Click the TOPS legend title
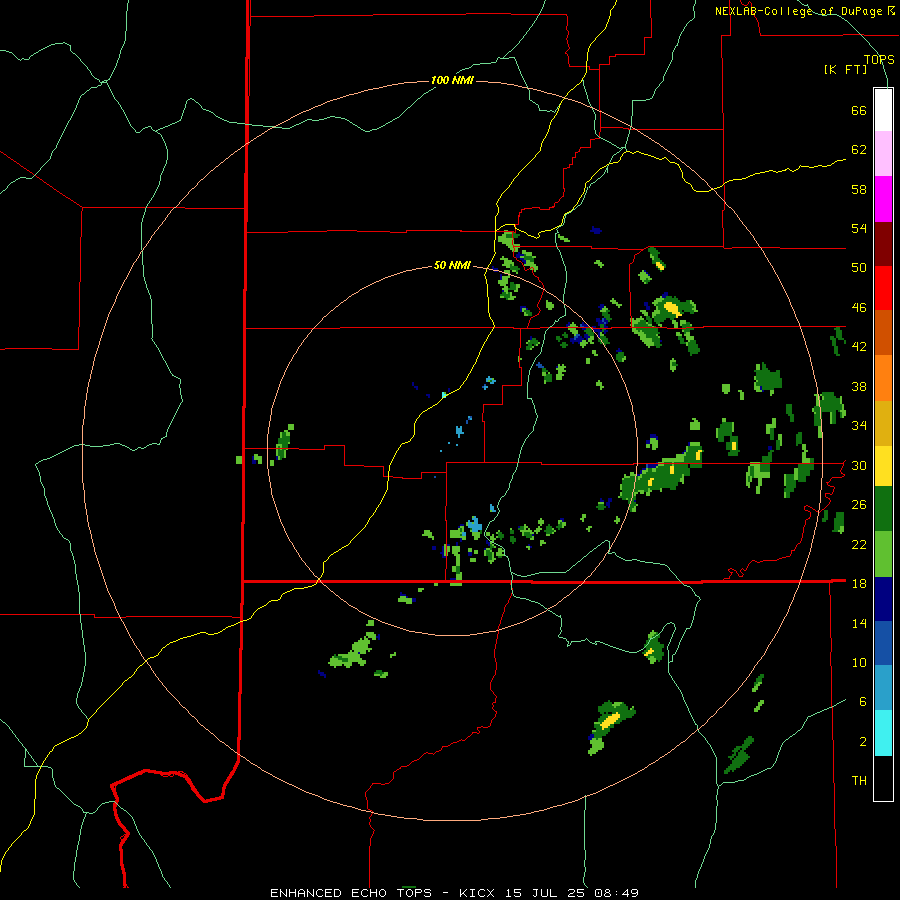The image size is (900, 900). click(879, 59)
